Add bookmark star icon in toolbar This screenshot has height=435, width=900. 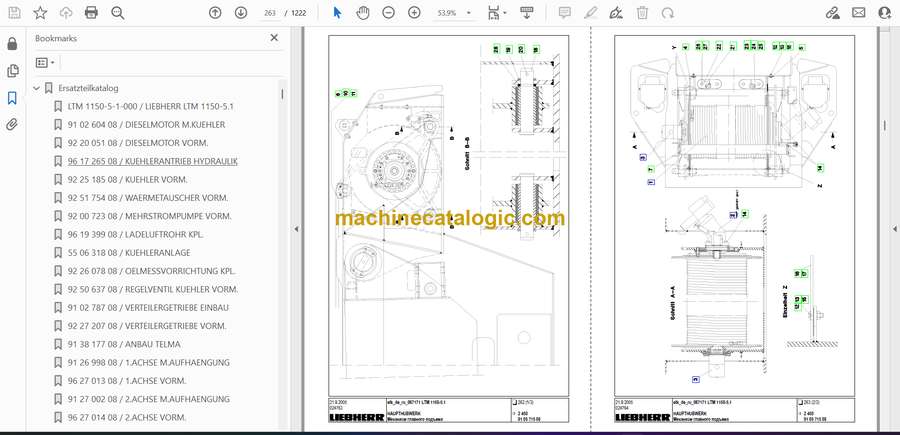click(x=40, y=13)
